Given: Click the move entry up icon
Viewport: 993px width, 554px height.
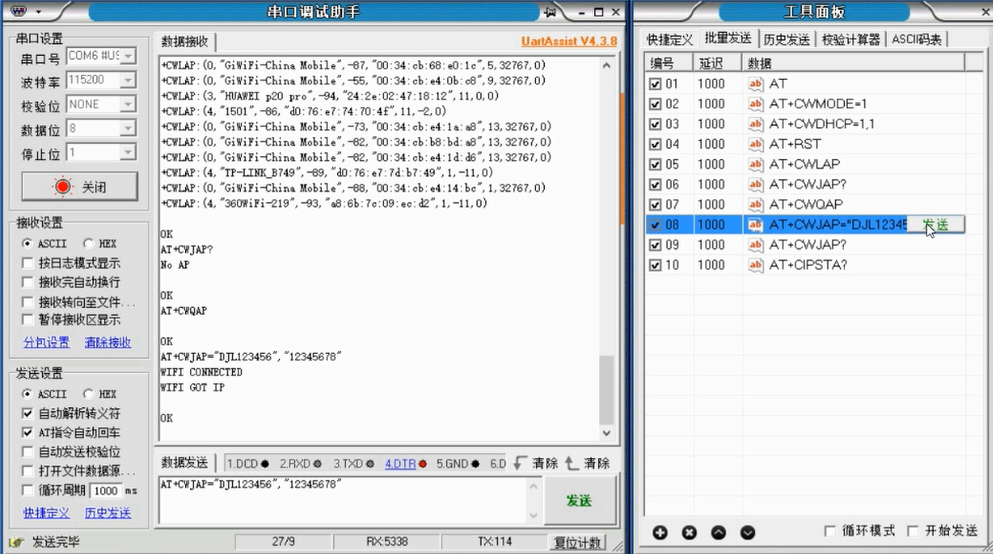Looking at the screenshot, I should pyautogui.click(x=718, y=532).
